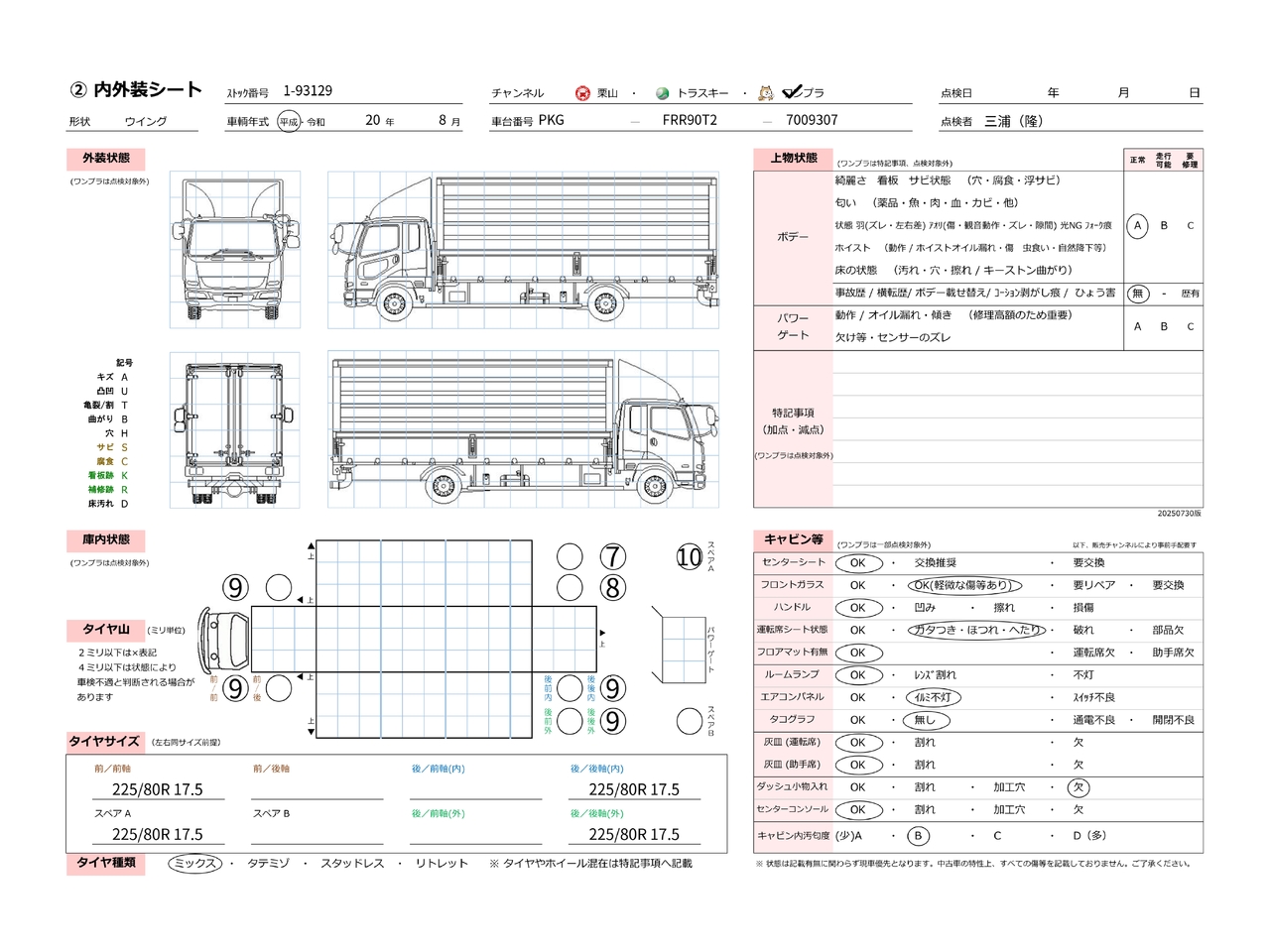Click the 特記事項 notes area
The width and height of the screenshot is (1270, 952).
[x=1017, y=428]
